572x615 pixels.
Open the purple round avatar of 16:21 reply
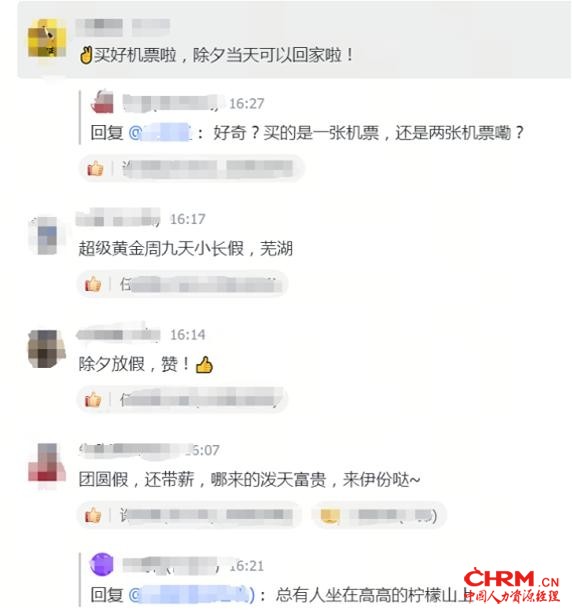[x=102, y=564]
